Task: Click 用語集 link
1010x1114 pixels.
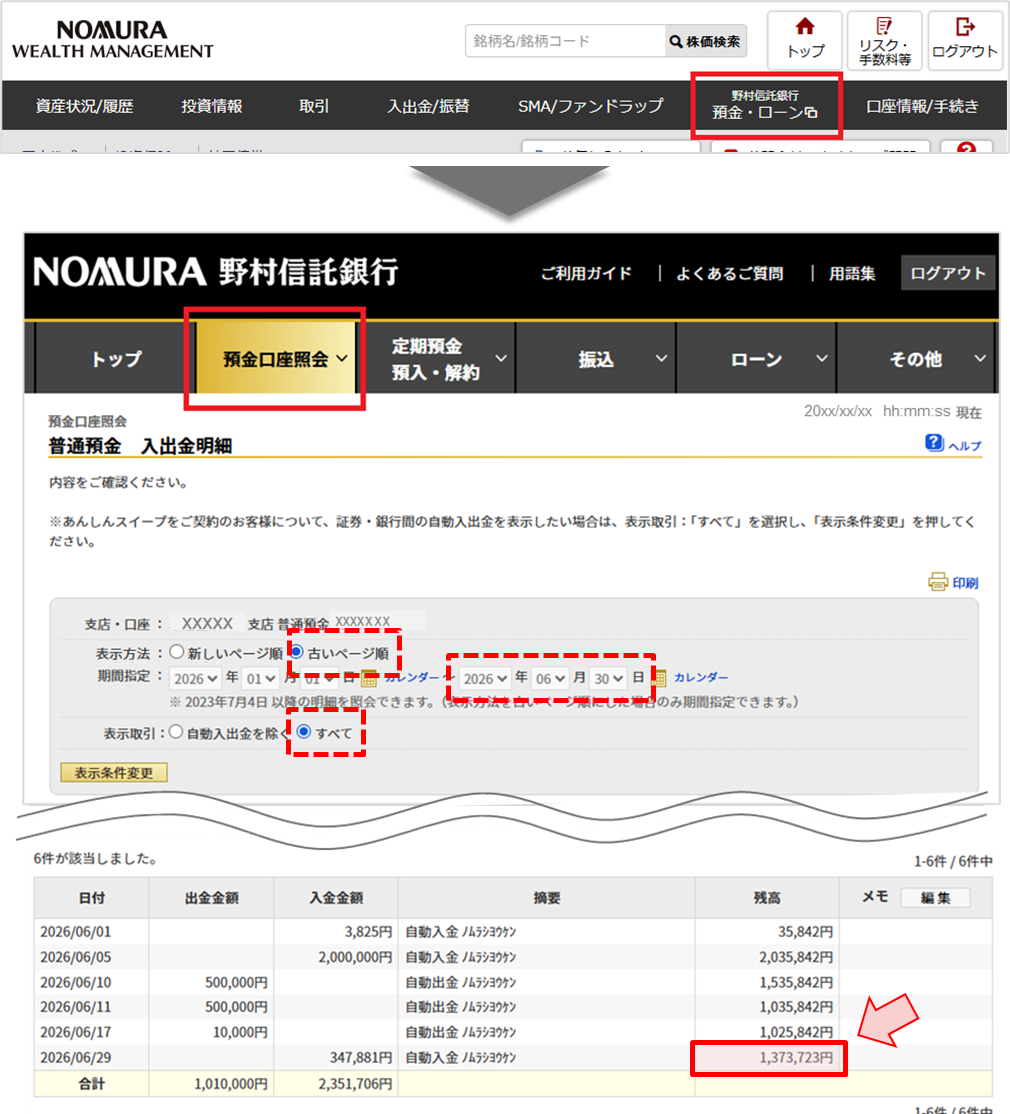Action: click(852, 274)
